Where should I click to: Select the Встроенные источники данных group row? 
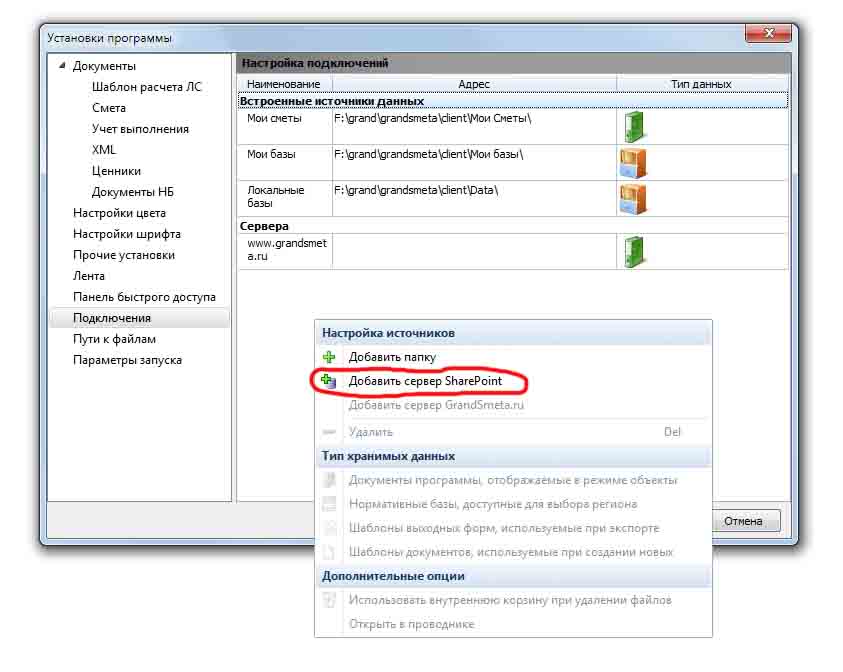click(513, 101)
